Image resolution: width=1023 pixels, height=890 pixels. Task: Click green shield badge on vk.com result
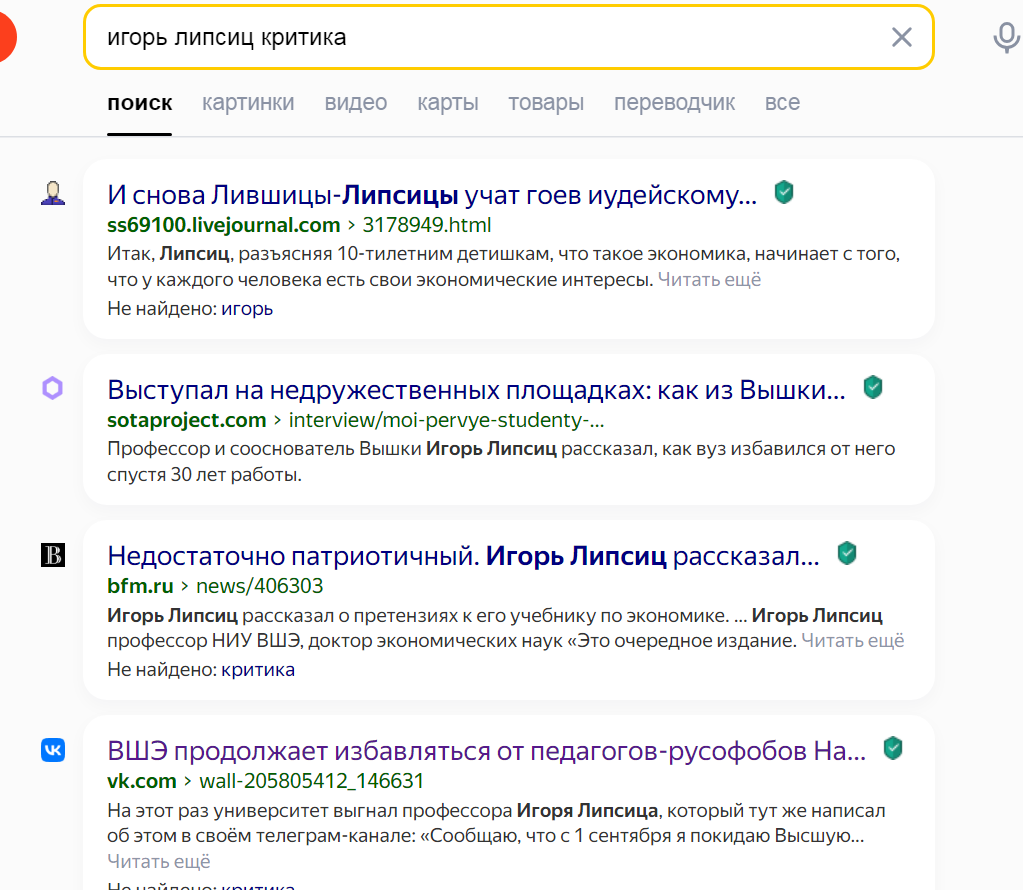(x=893, y=748)
